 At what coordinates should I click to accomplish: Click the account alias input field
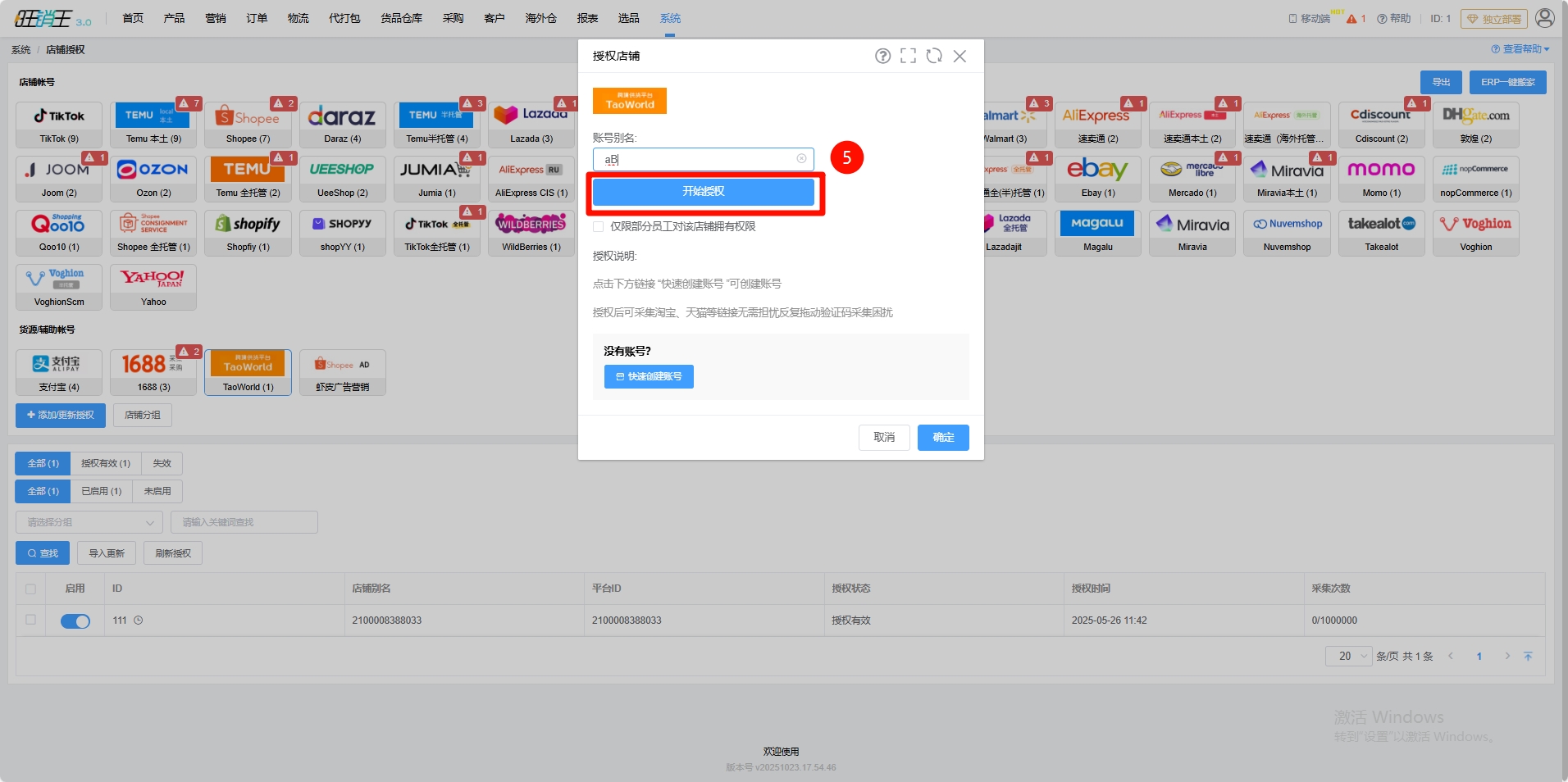[x=697, y=159]
